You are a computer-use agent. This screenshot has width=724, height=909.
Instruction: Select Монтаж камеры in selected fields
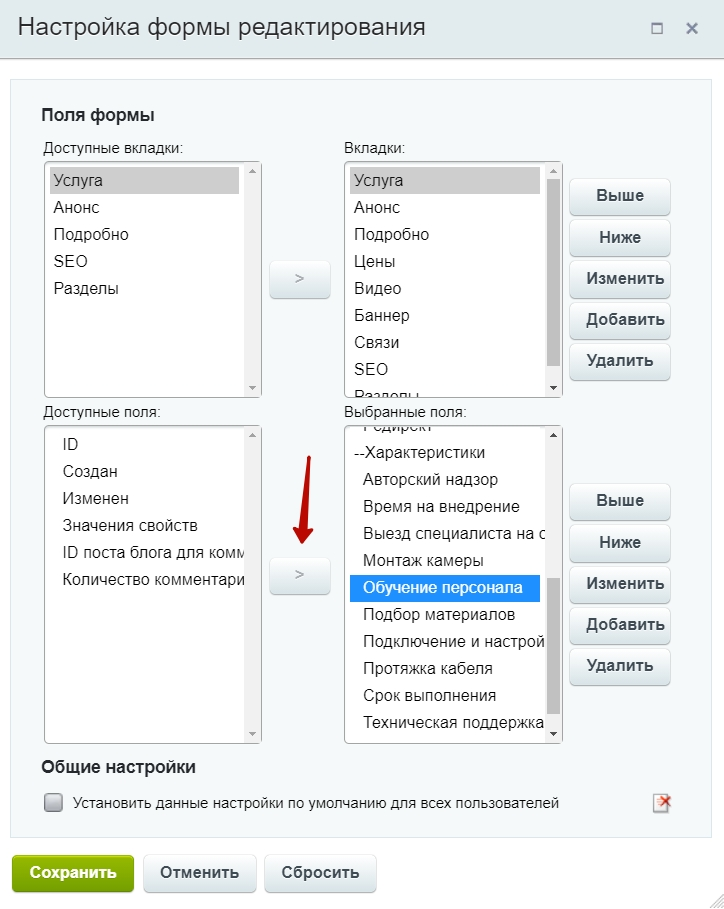click(x=423, y=560)
